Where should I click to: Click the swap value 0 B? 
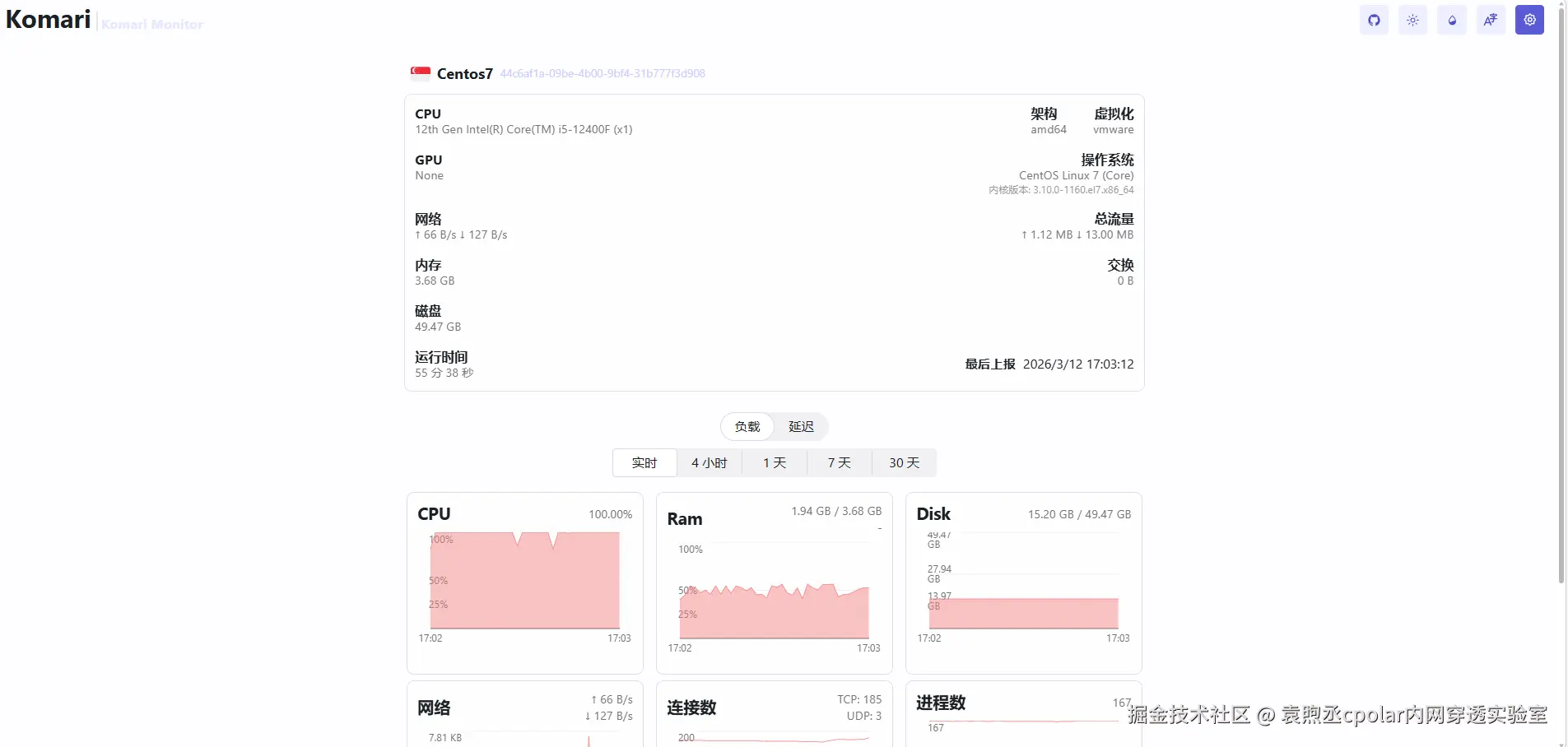[x=1125, y=281]
